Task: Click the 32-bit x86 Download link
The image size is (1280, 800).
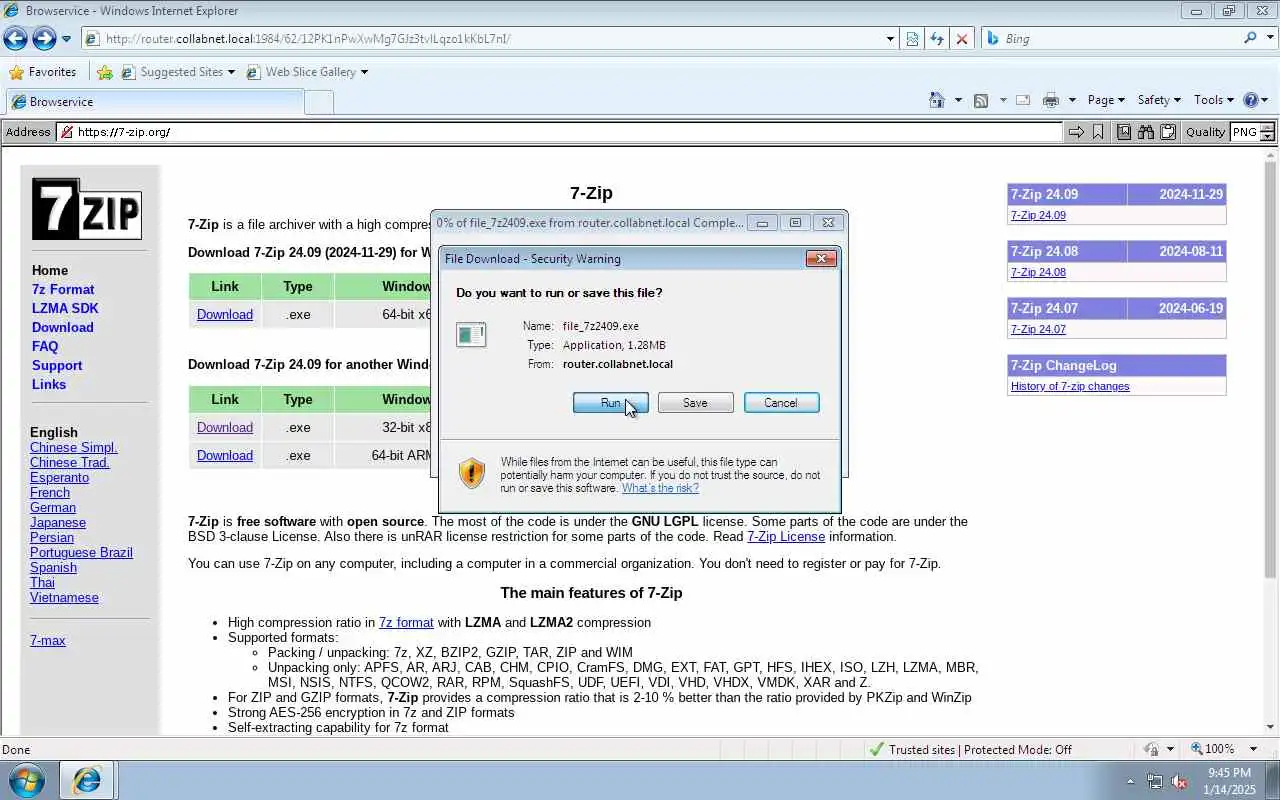Action: click(x=225, y=427)
